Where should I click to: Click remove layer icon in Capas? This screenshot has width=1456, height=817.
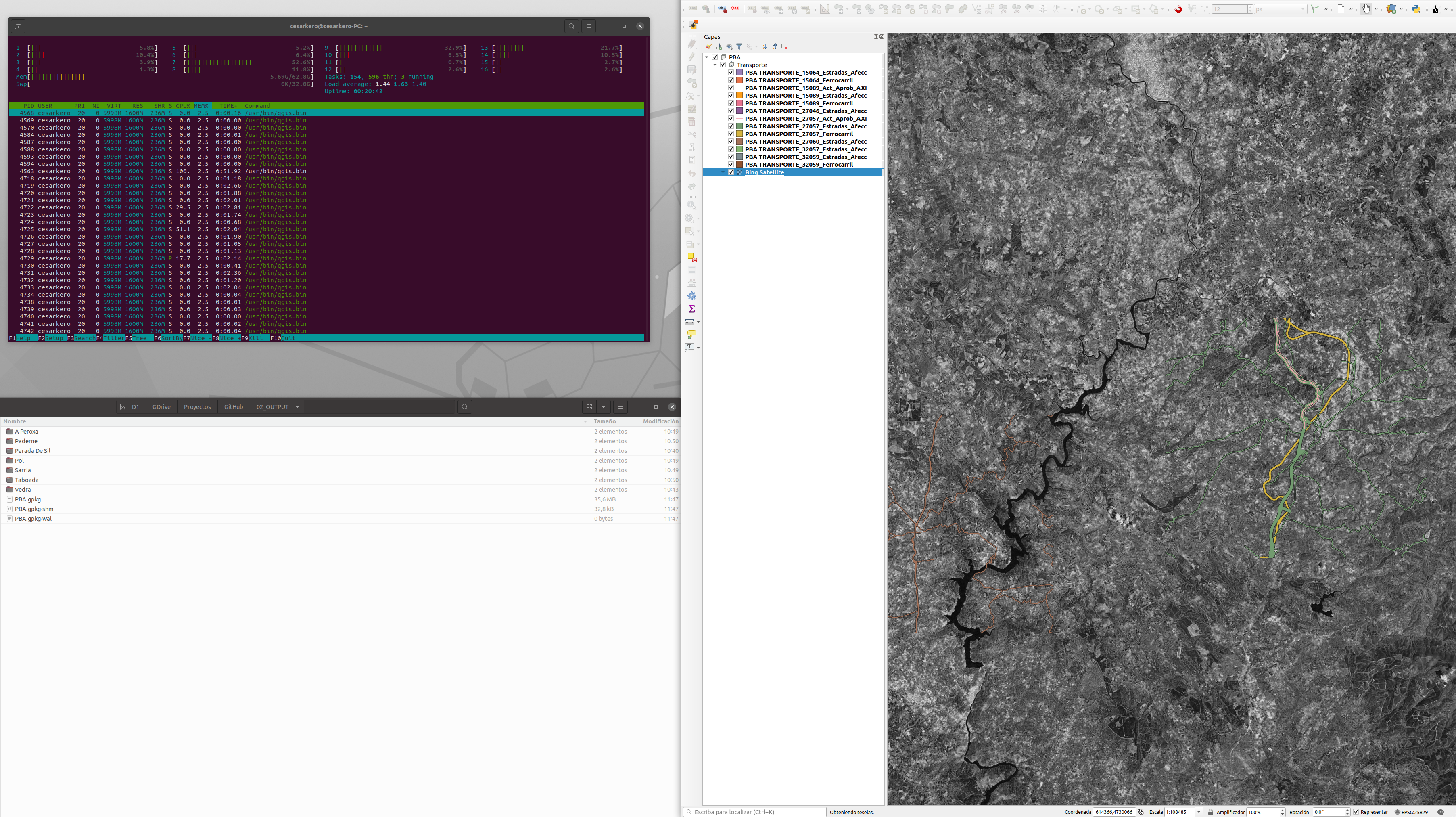(784, 46)
